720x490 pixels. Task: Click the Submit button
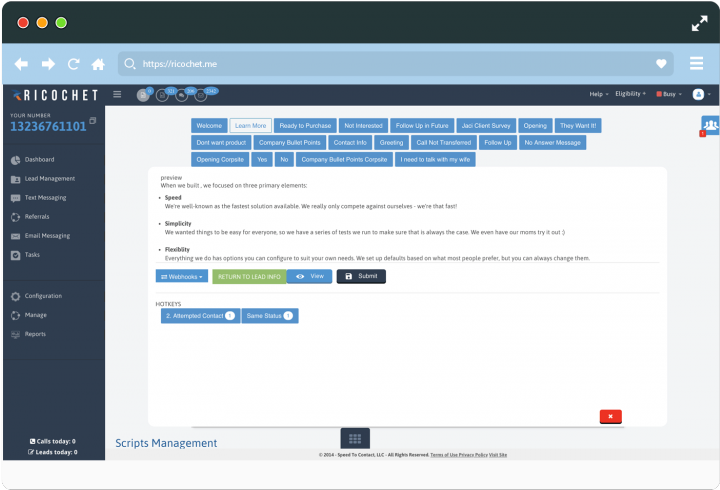tap(361, 276)
